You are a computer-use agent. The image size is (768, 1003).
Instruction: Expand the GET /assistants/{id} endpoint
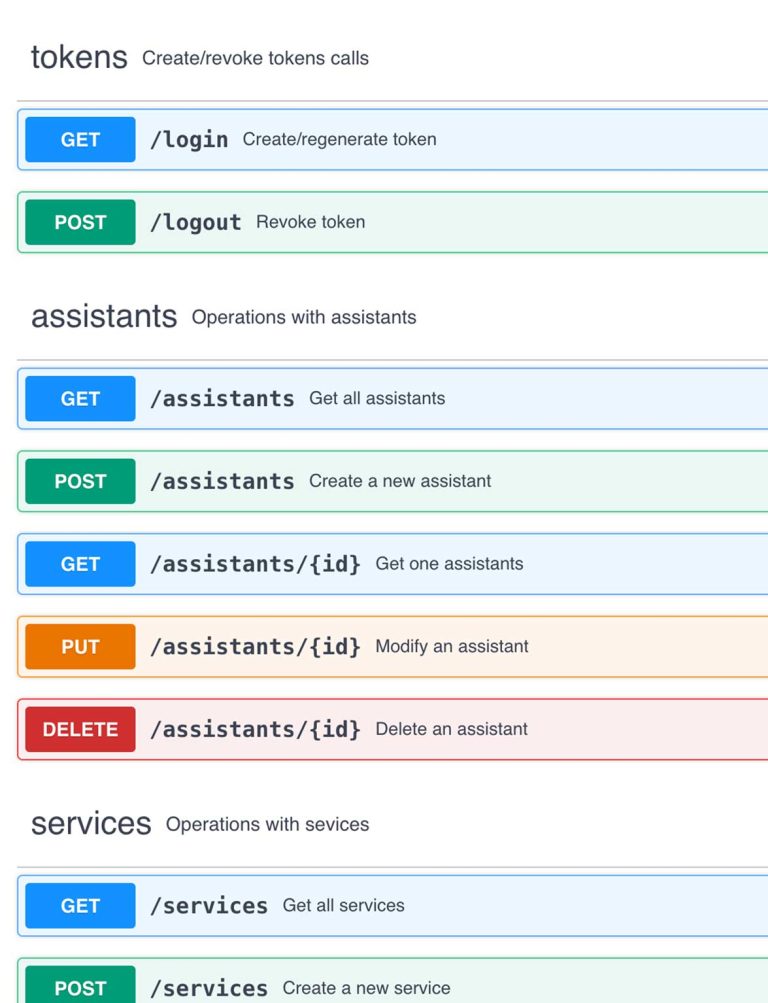400,563
